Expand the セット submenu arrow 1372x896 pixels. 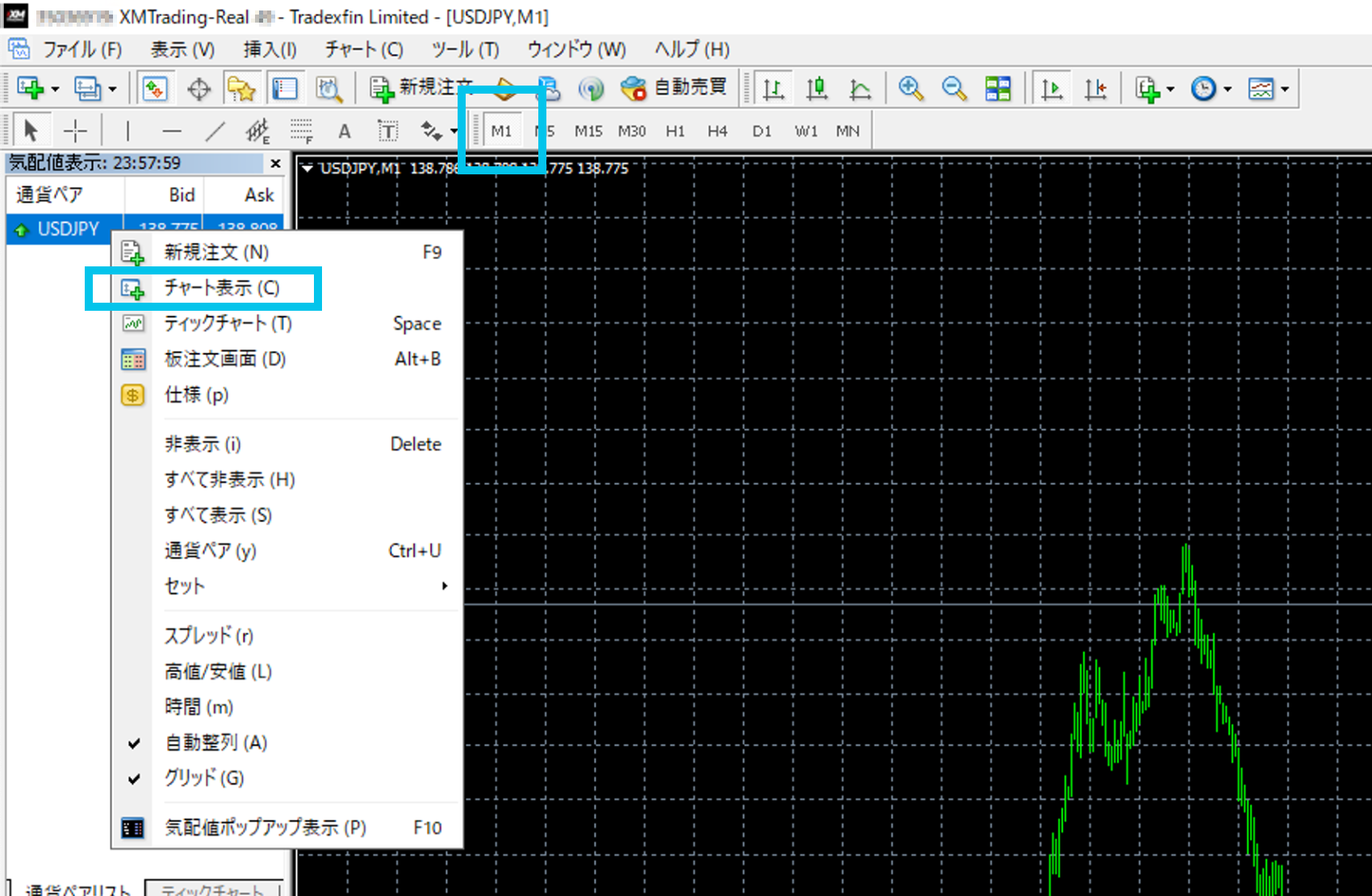point(444,586)
